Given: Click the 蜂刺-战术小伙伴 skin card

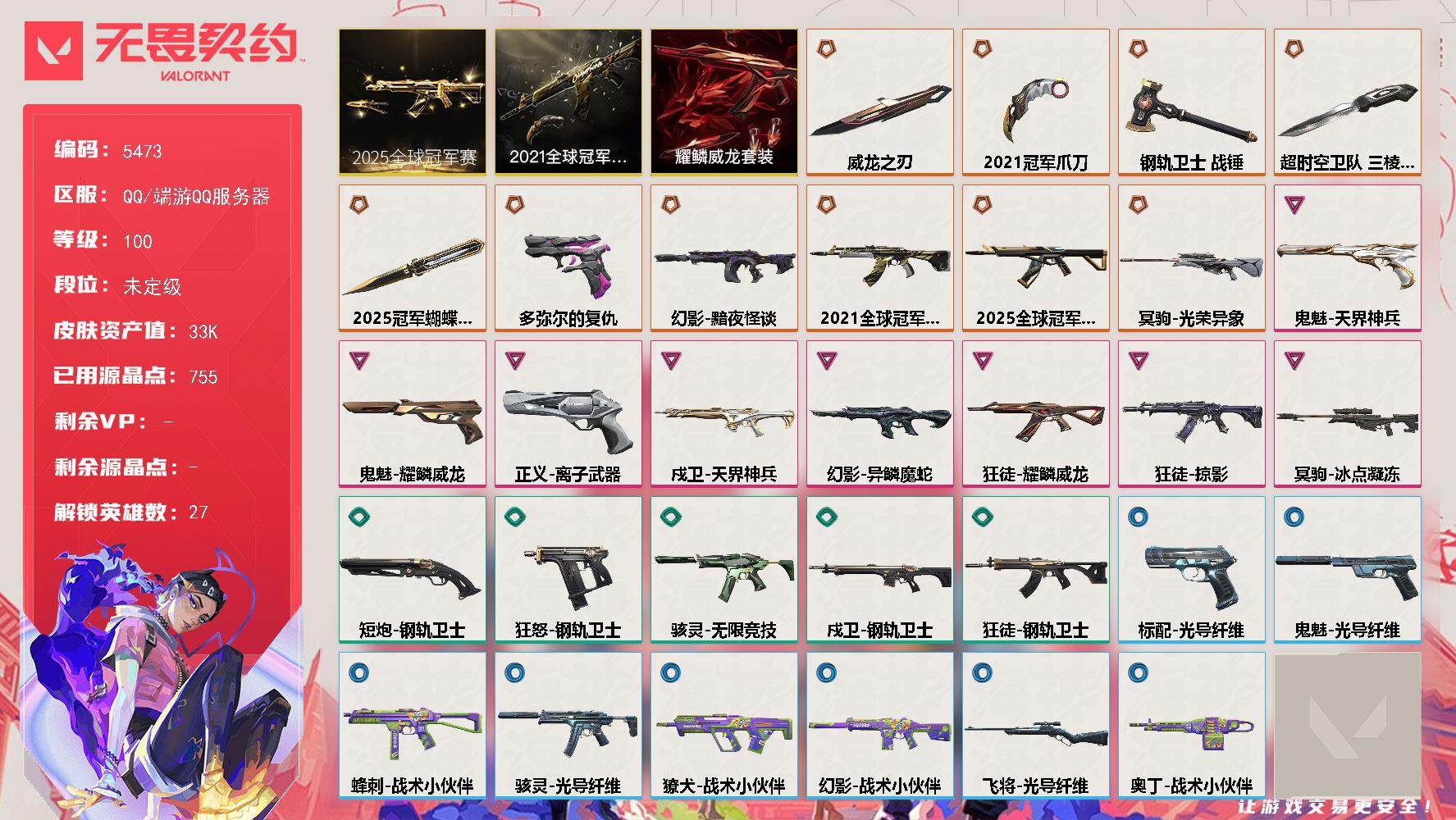Looking at the screenshot, I should (x=412, y=726).
